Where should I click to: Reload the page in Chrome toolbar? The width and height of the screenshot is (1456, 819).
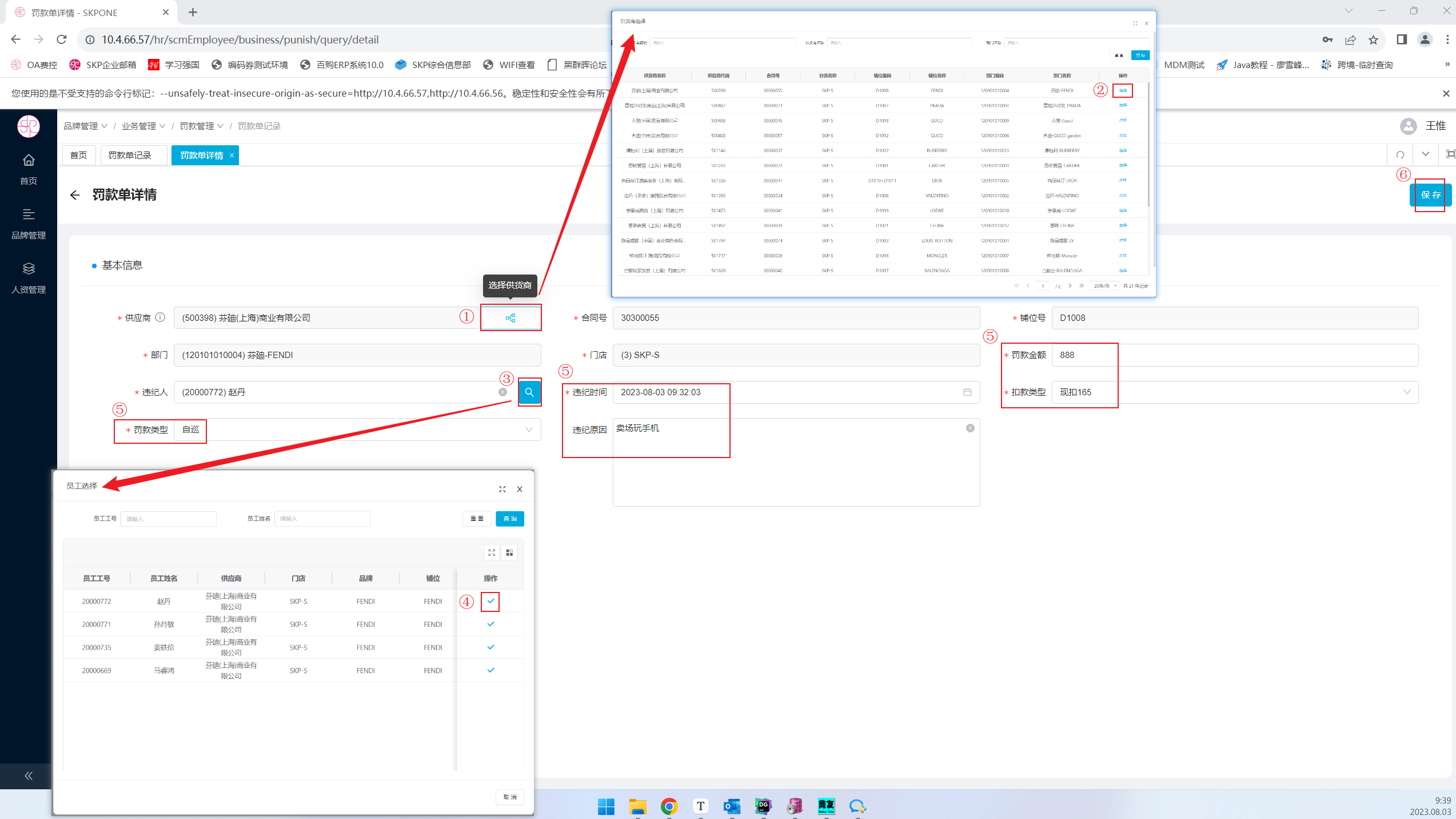point(62,39)
